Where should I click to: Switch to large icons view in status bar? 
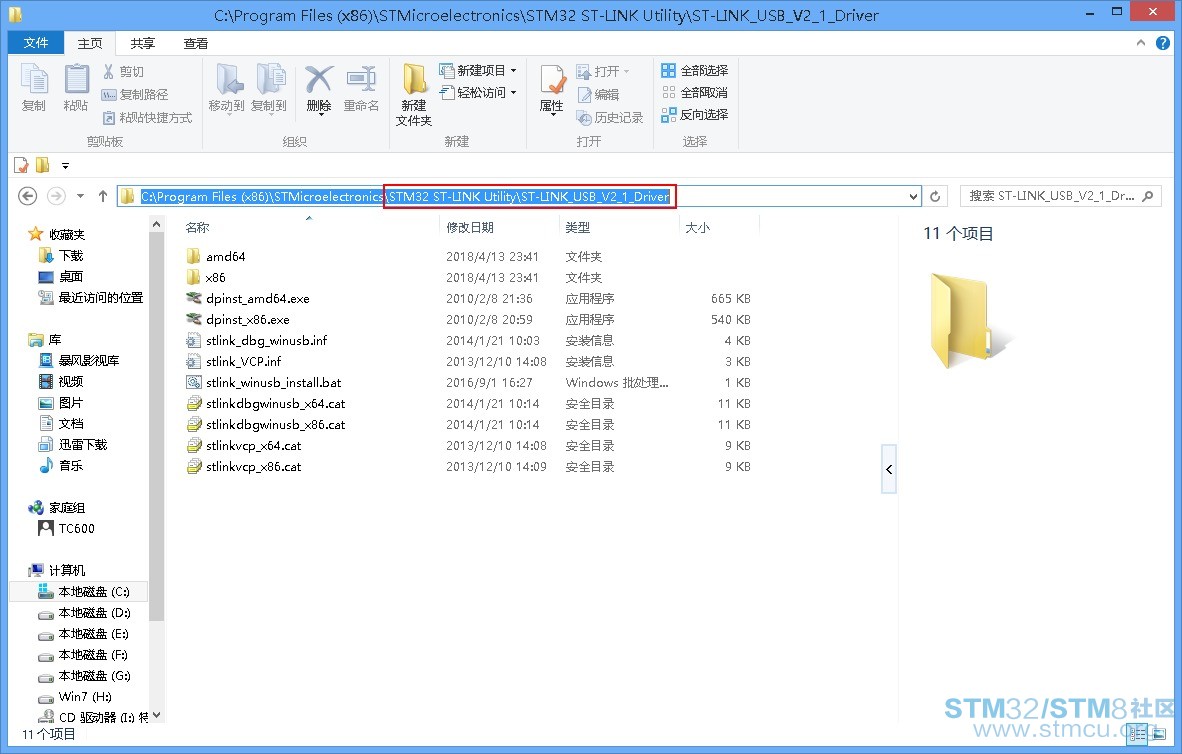1159,734
